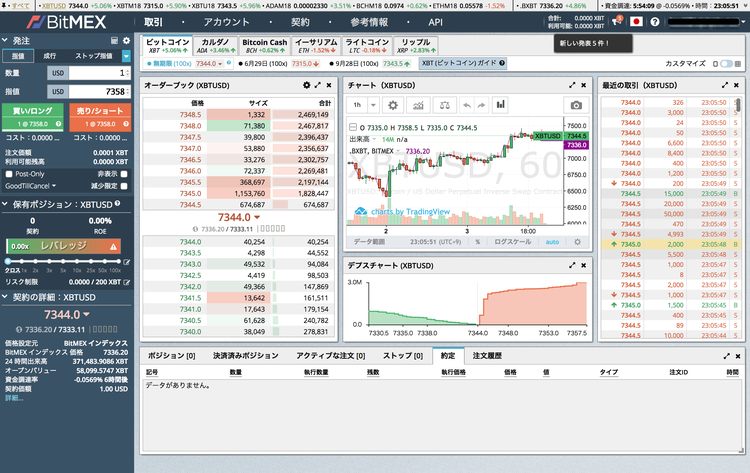Toggle ログスケール in chart bottom bar
Screen dimensions: 750x473
click(513, 242)
